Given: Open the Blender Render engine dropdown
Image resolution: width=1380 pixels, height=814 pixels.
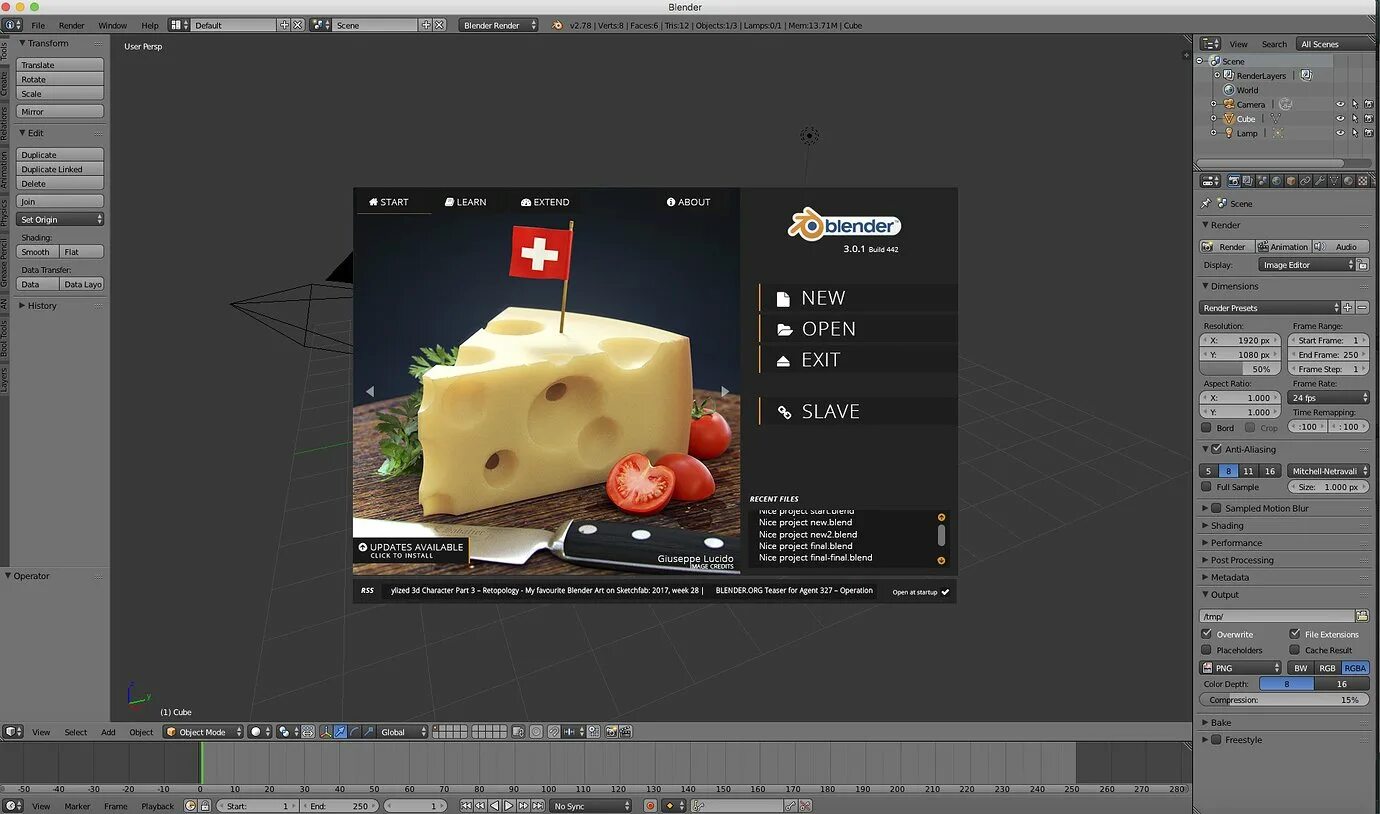Looking at the screenshot, I should [498, 25].
